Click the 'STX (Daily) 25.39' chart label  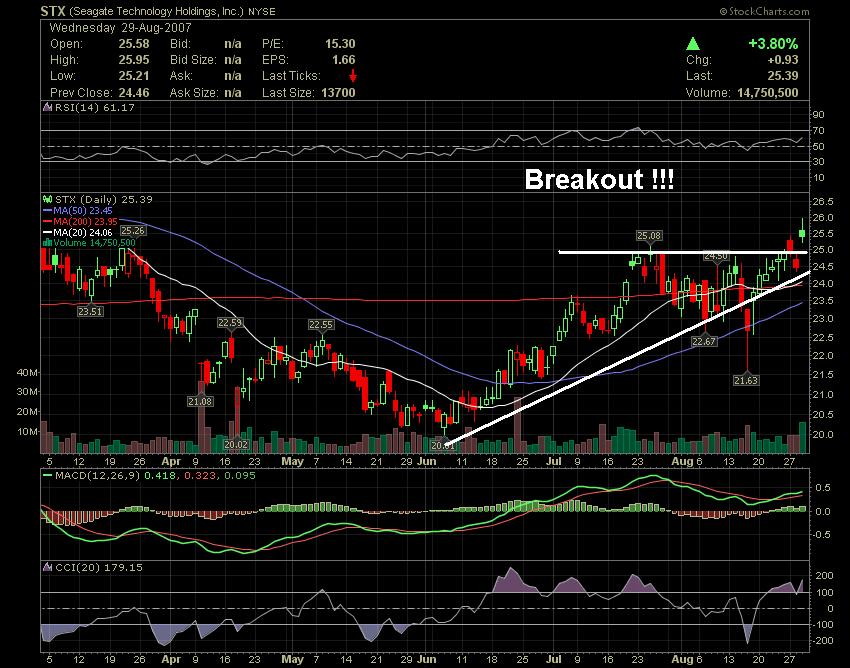tap(104, 200)
